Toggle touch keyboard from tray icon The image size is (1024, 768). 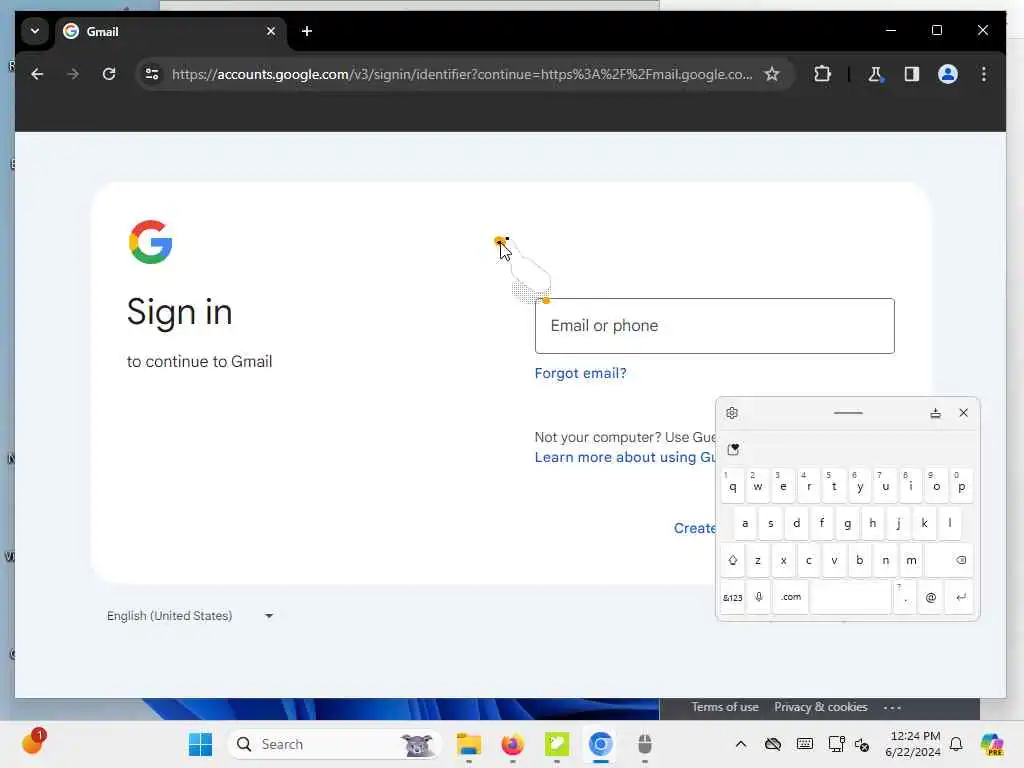click(x=805, y=744)
